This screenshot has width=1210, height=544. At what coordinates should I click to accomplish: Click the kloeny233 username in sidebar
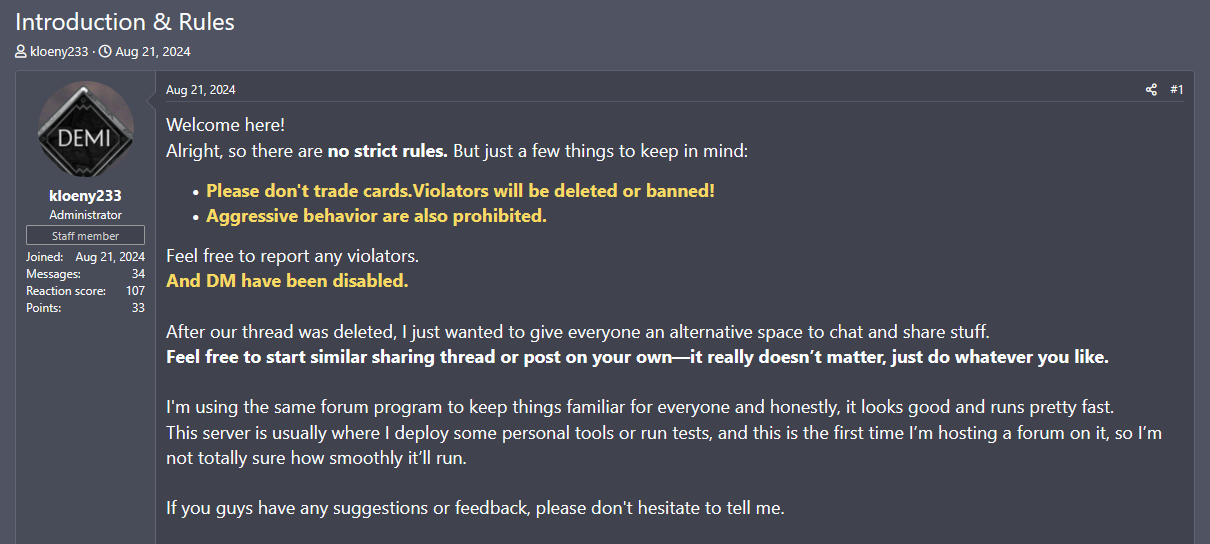pos(85,196)
